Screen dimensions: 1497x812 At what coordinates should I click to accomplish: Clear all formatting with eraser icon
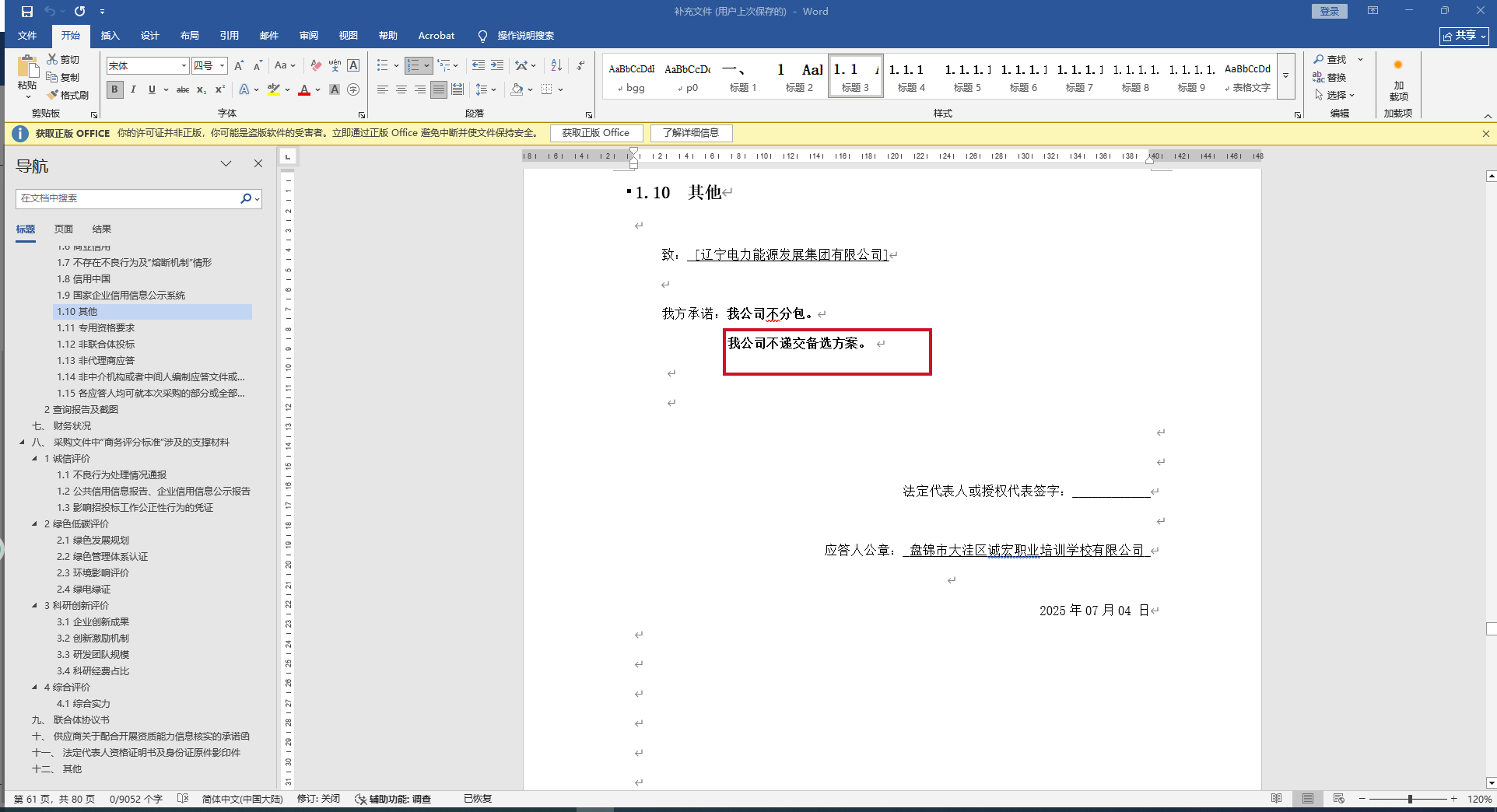(x=315, y=66)
